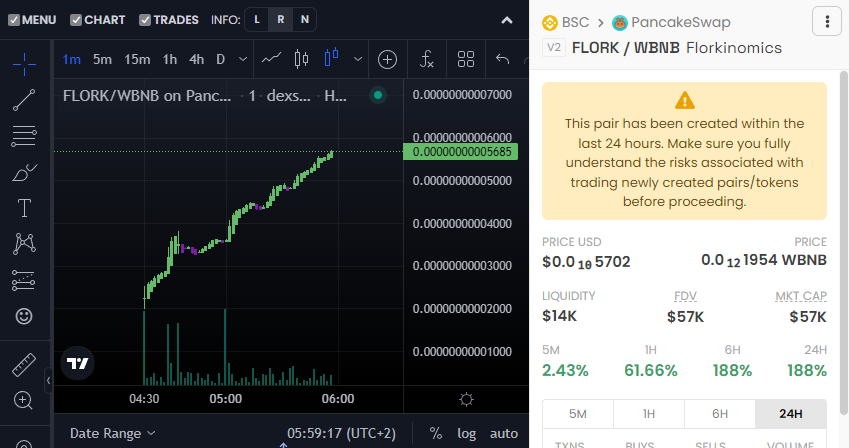Collapse the drawing toolbar side arrow
The width and height of the screenshot is (849, 448).
coord(48,381)
